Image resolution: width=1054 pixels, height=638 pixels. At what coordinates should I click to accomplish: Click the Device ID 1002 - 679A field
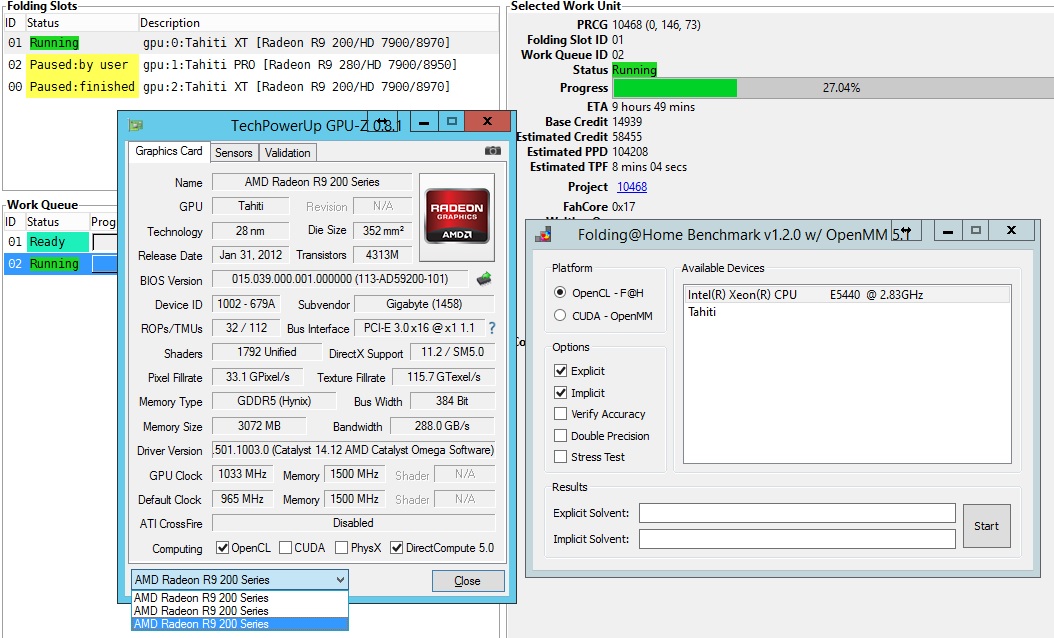tap(246, 304)
